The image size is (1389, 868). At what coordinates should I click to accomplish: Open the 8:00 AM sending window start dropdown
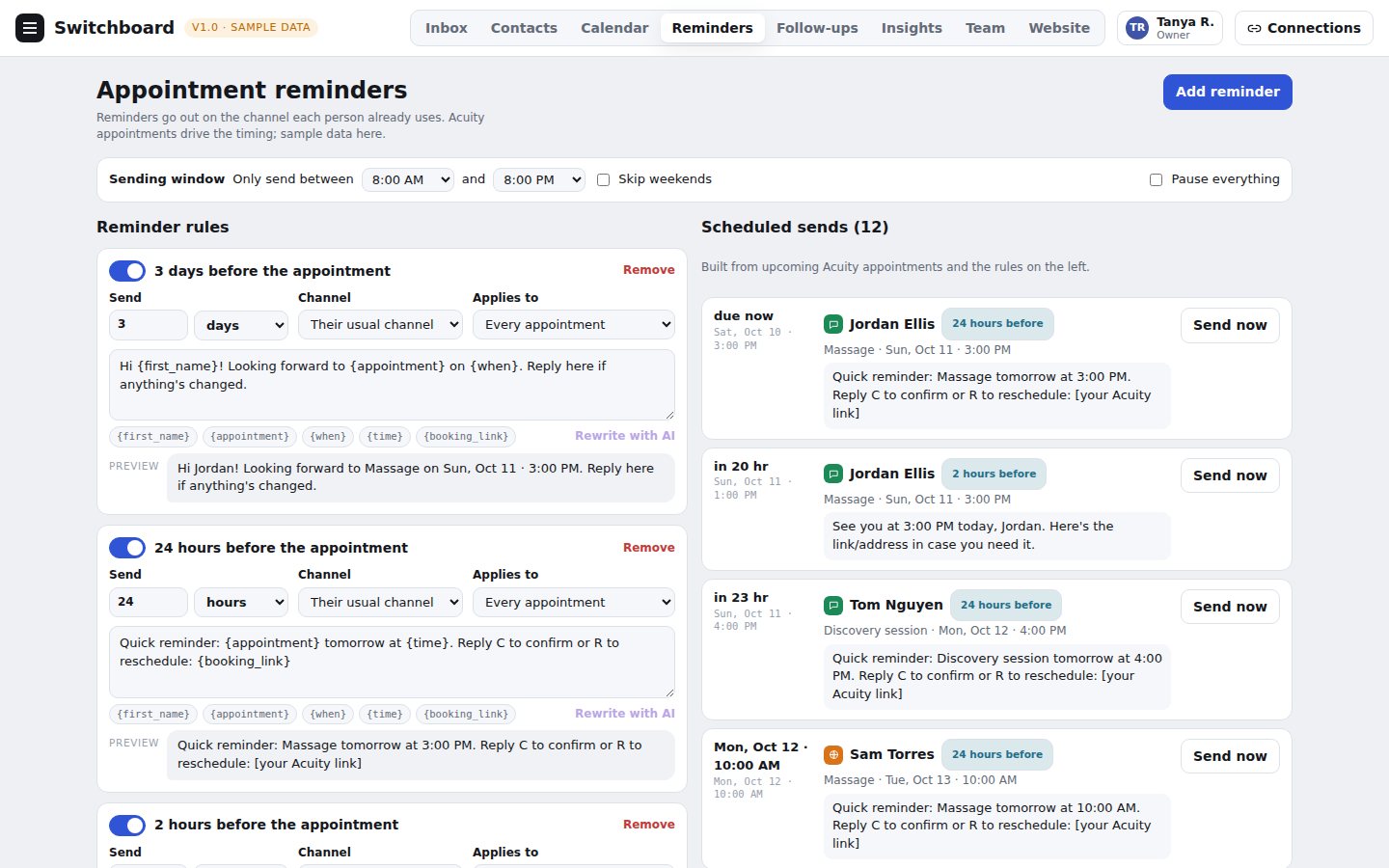click(408, 179)
